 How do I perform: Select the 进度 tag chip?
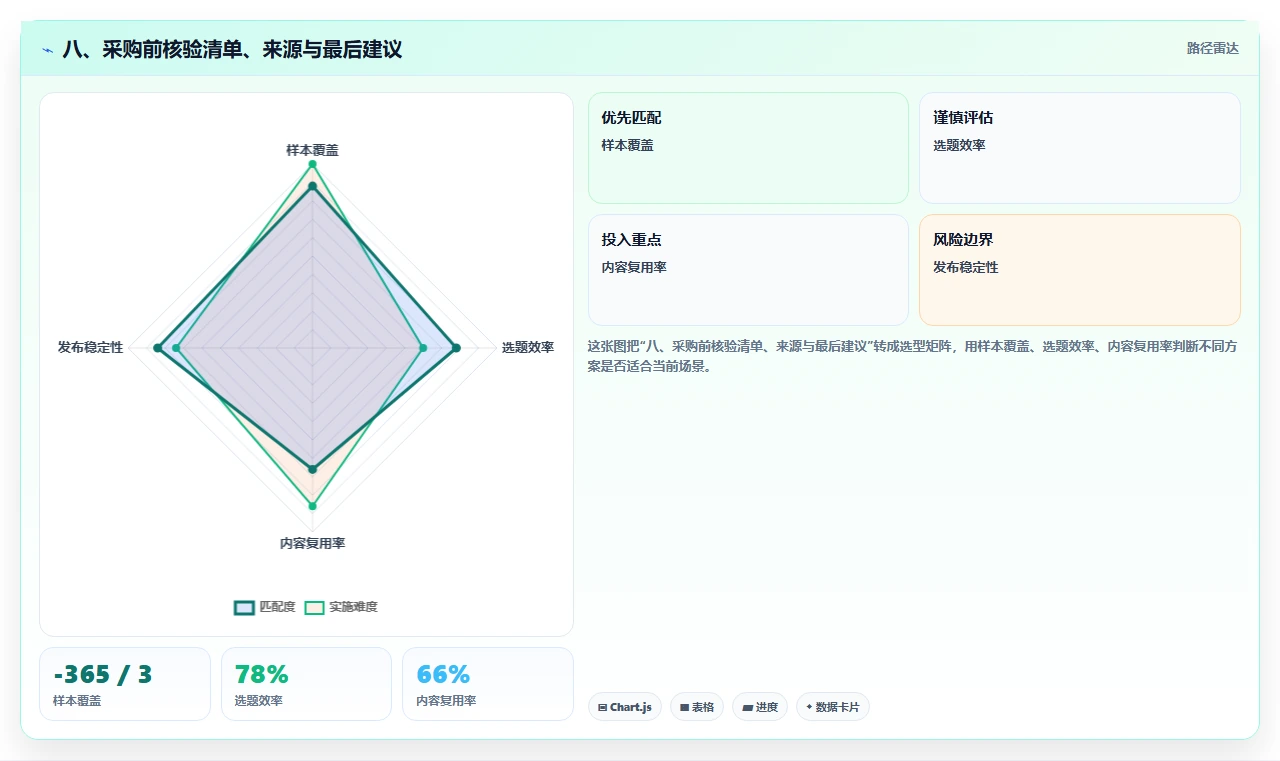coord(760,707)
